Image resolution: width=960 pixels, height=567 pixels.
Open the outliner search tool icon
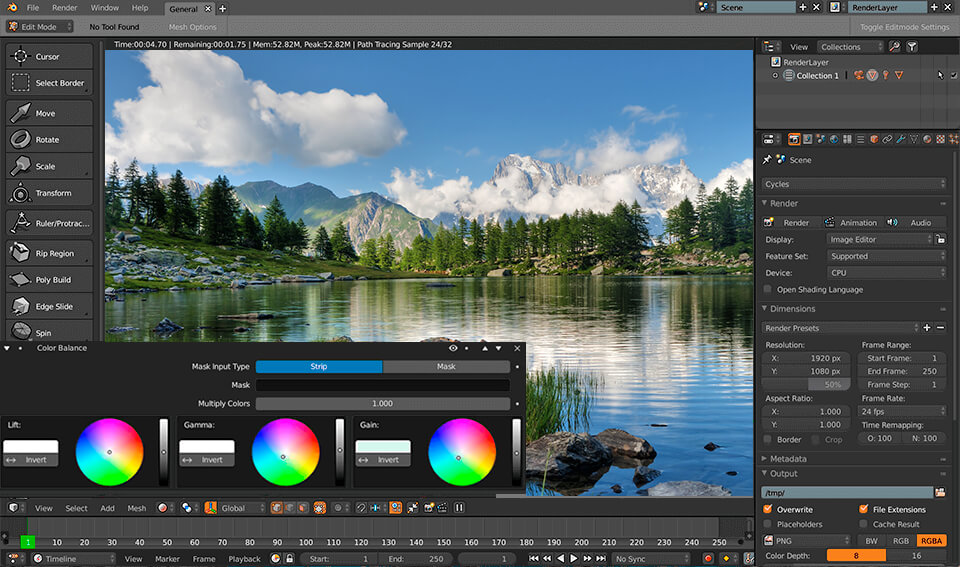click(894, 47)
